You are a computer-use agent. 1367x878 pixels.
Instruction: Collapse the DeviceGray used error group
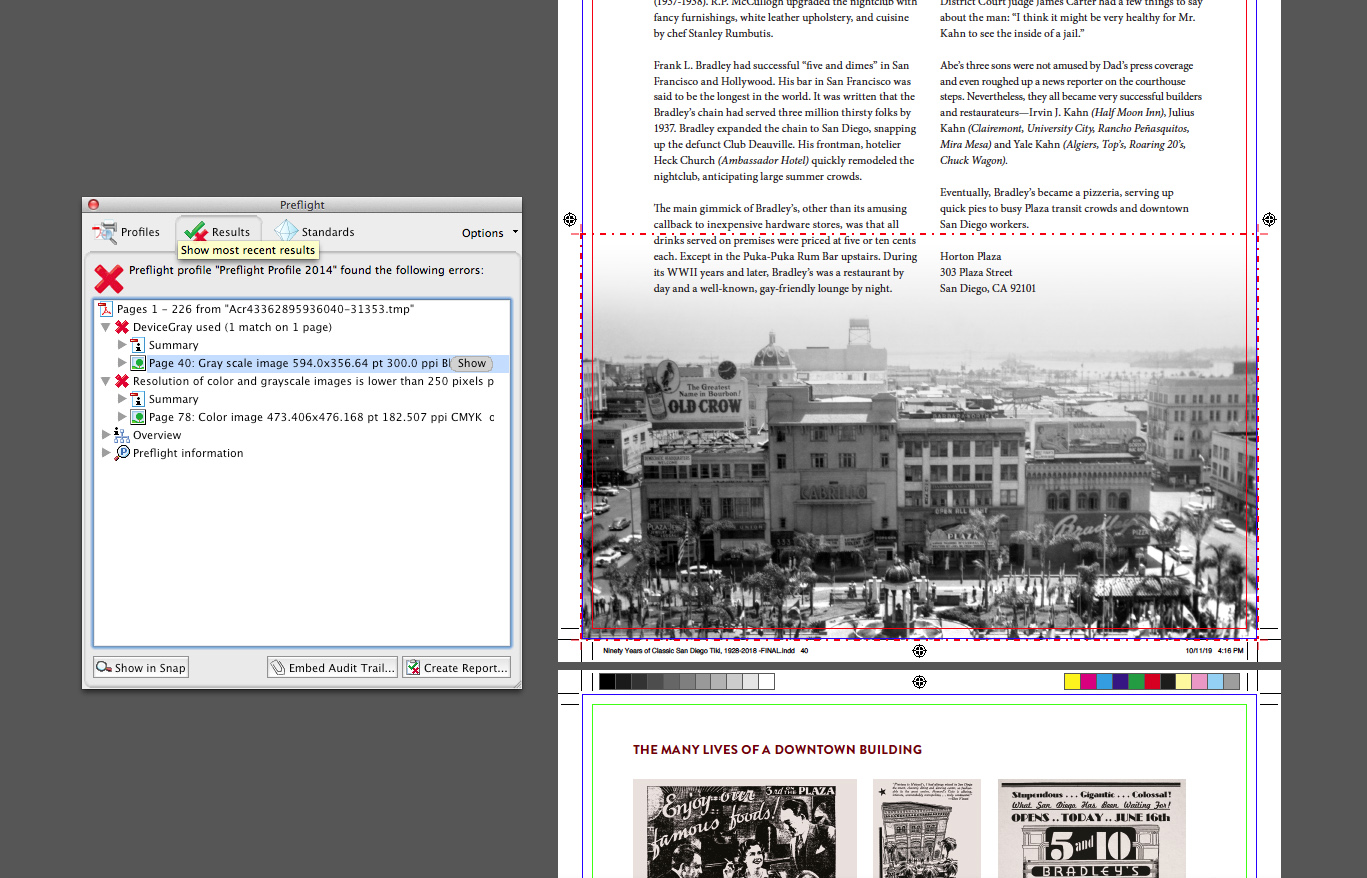click(106, 327)
